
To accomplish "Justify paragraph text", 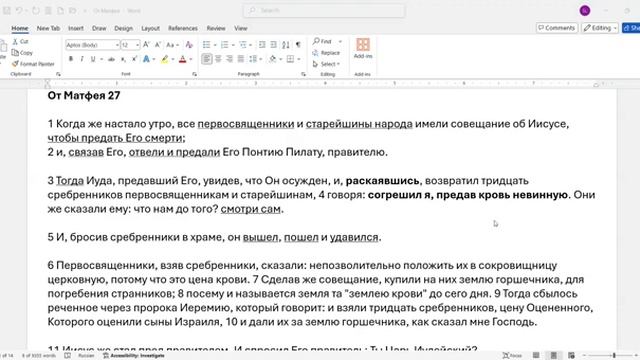I will coord(241,59).
